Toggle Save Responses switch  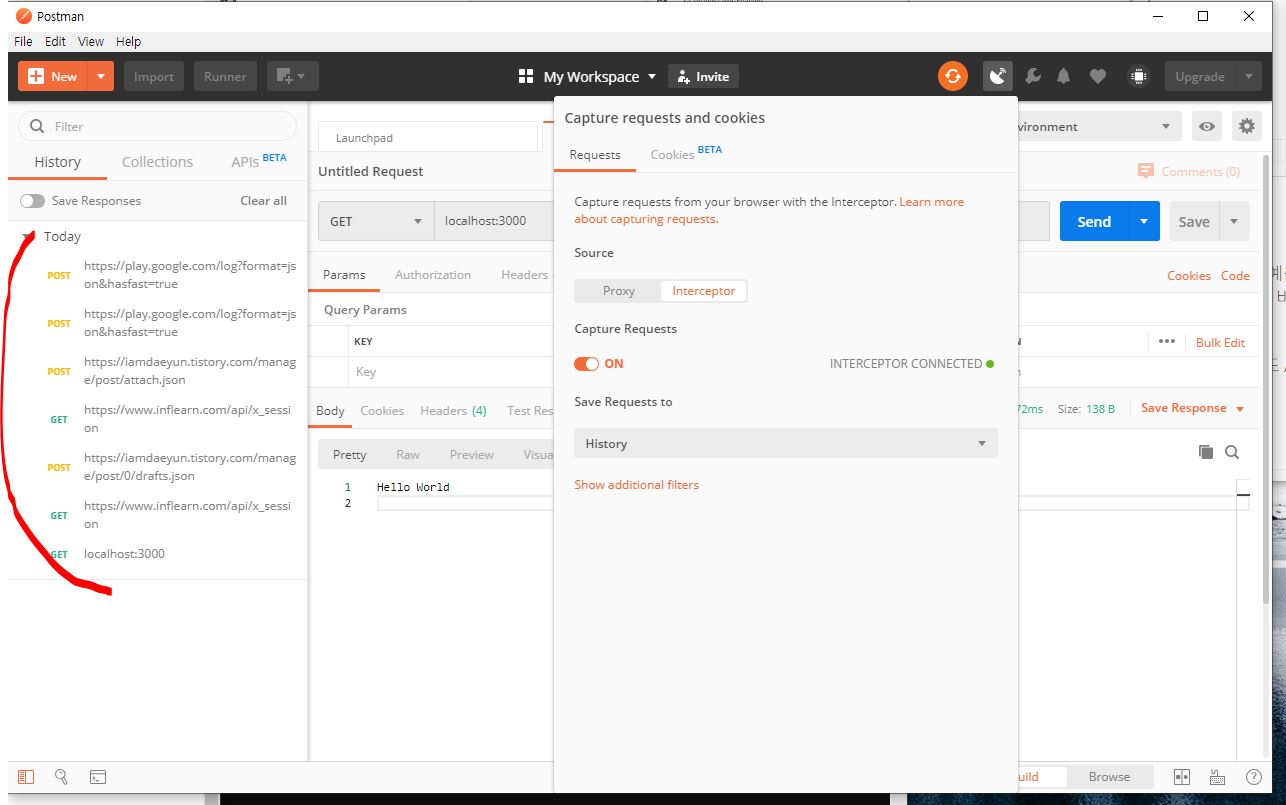point(32,201)
